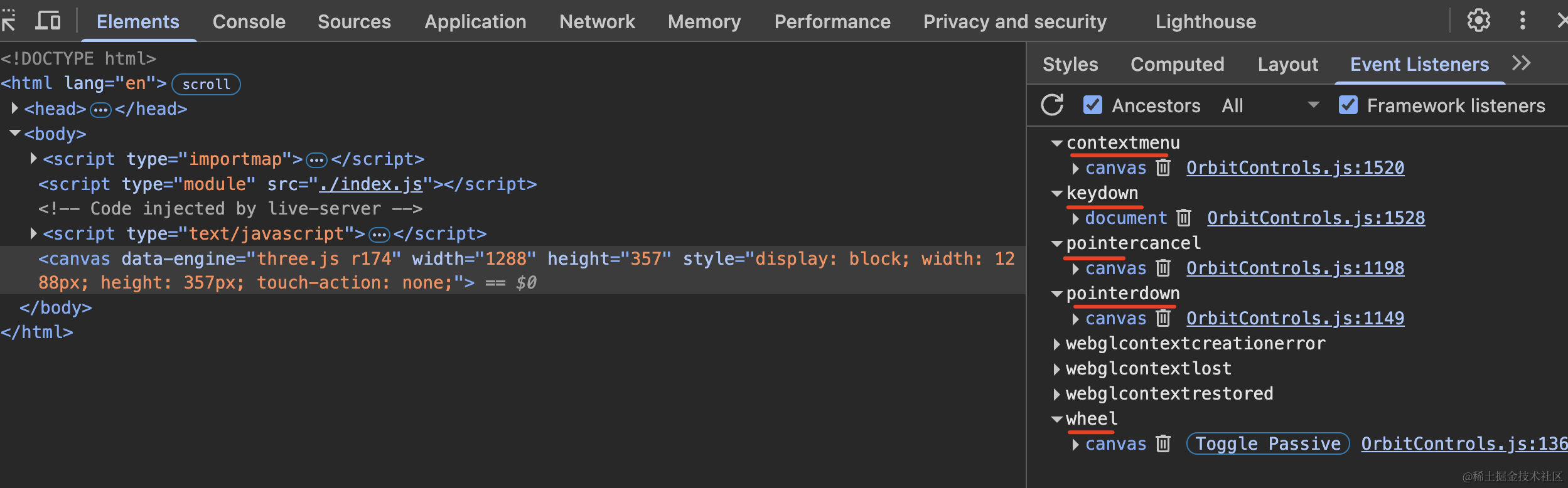The width and height of the screenshot is (1568, 488).
Task: Open the Application tab
Action: (475, 21)
